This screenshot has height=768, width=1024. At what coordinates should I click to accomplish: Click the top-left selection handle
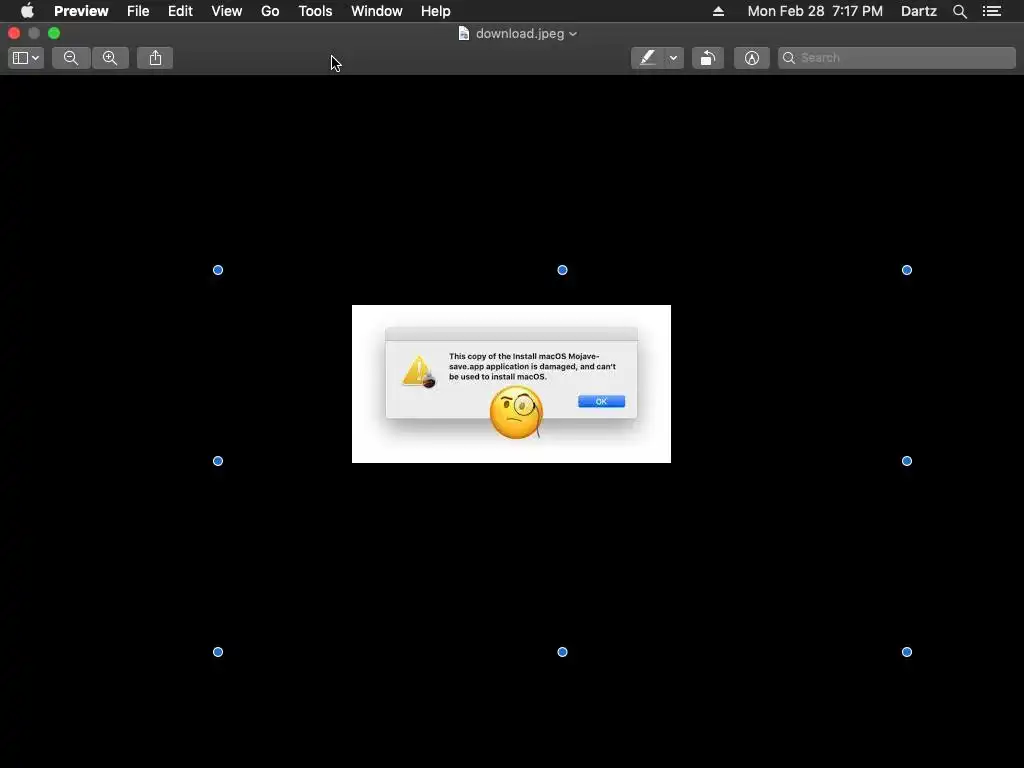218,270
